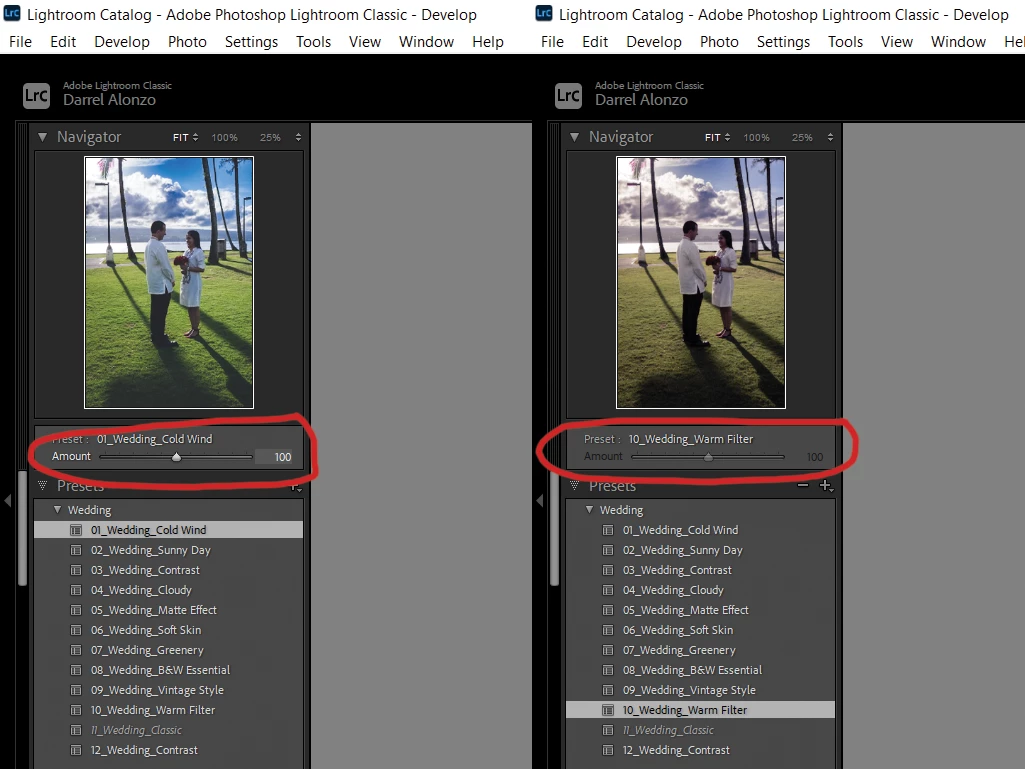Apply 03_Wedding_Contrast preset, left window
Image resolution: width=1025 pixels, height=769 pixels.
[168, 570]
